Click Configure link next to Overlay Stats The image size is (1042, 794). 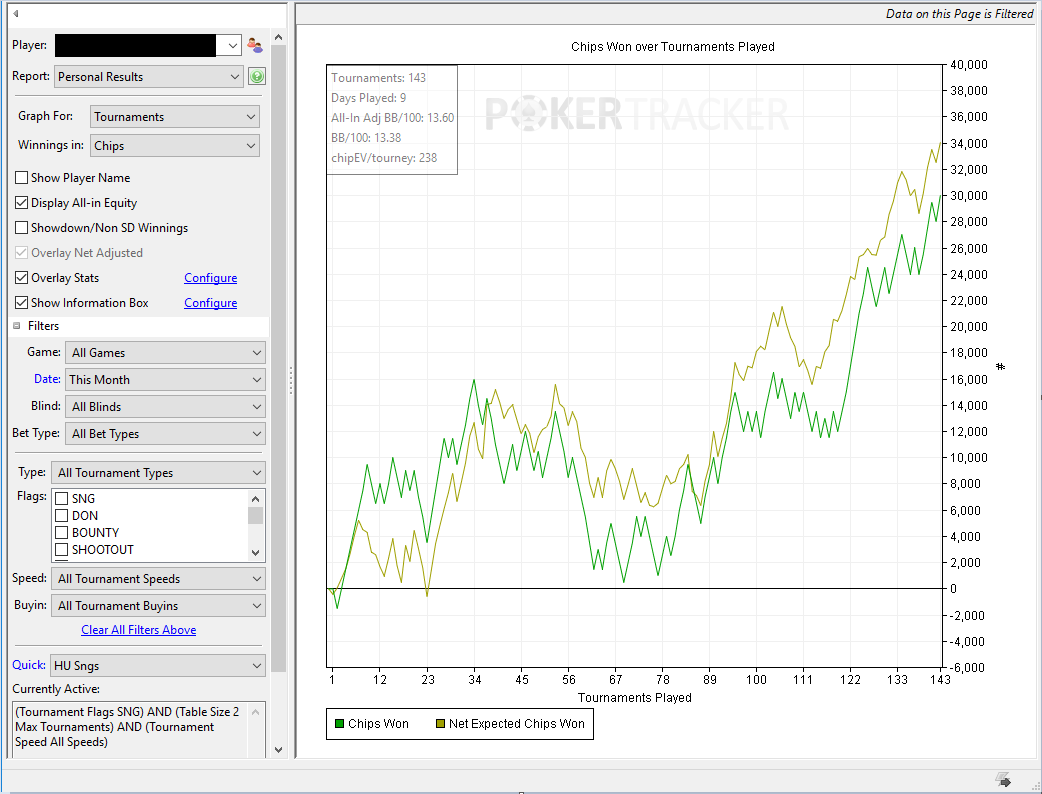211,278
